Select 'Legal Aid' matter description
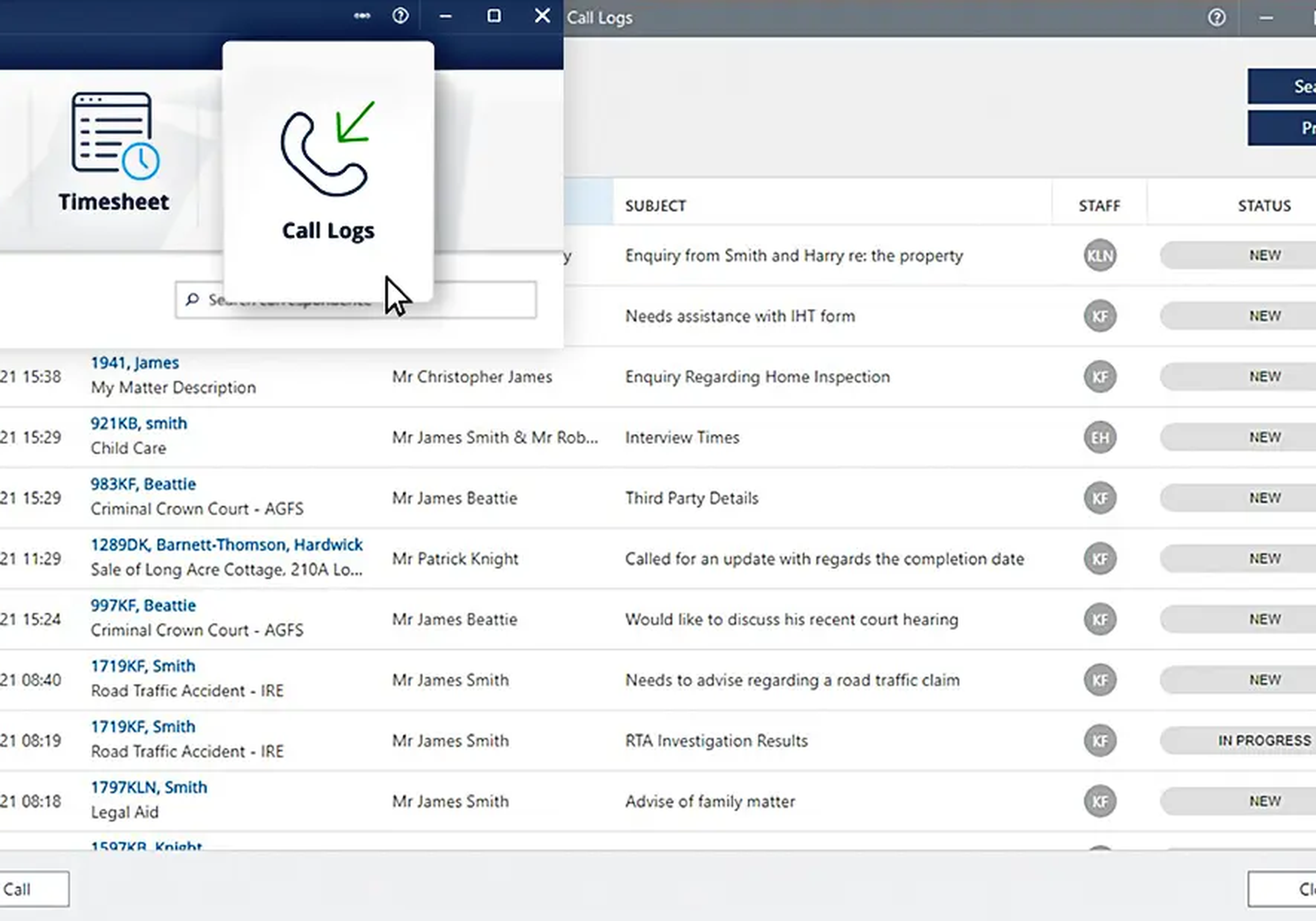Screen dimensions: 1316x921 coord(124,812)
